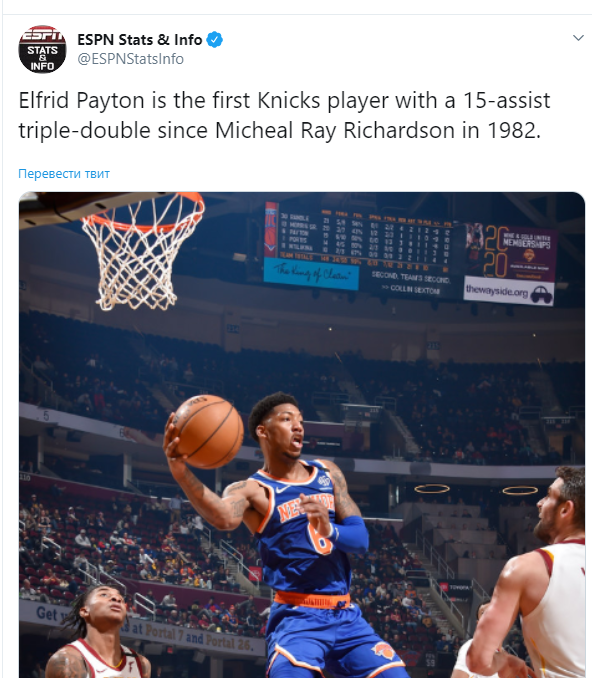592x678 pixels.
Task: Click the Перевести твит link
Action: 64,174
